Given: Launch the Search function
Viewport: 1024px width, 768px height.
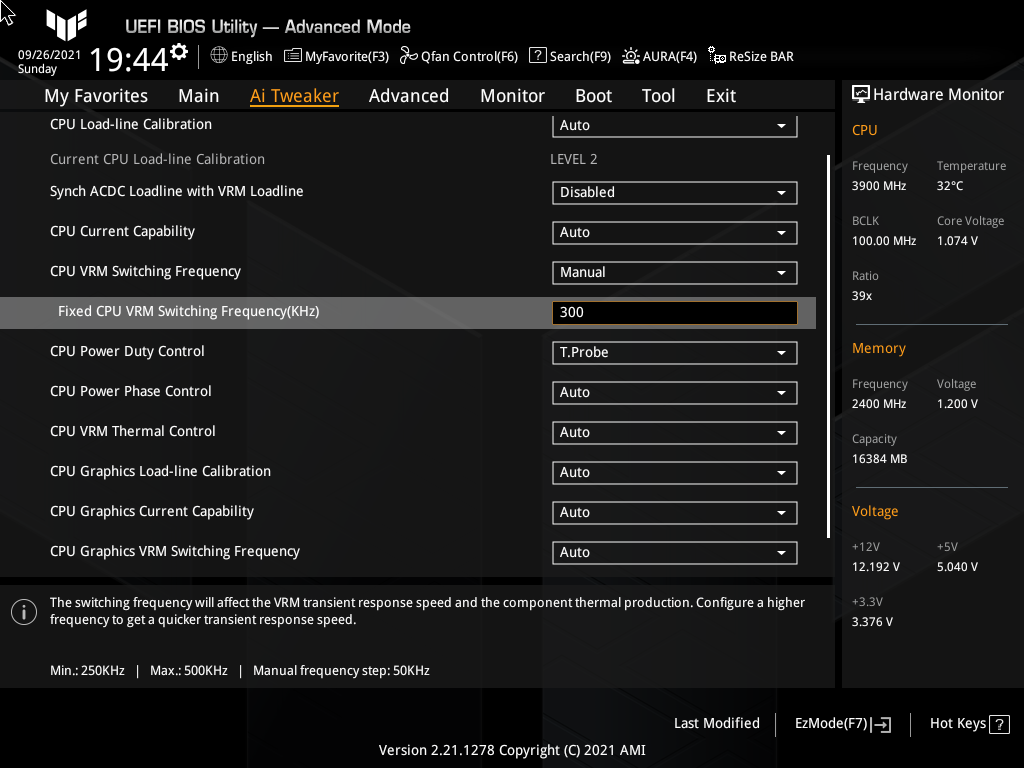Looking at the screenshot, I should [570, 56].
